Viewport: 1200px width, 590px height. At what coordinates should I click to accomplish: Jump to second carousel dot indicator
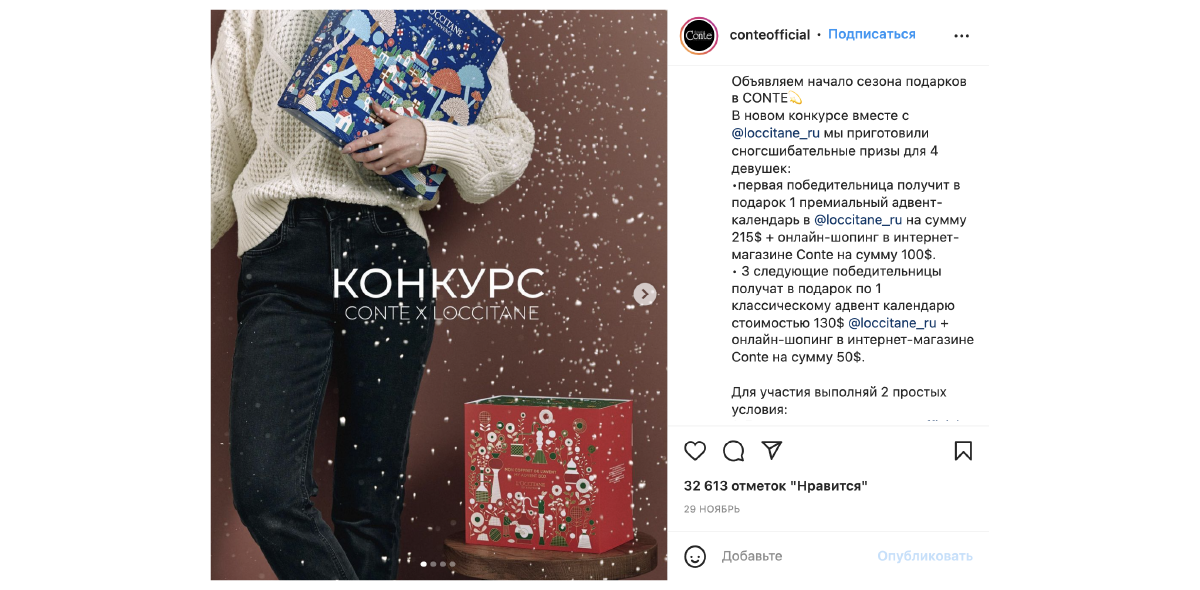pos(433,564)
